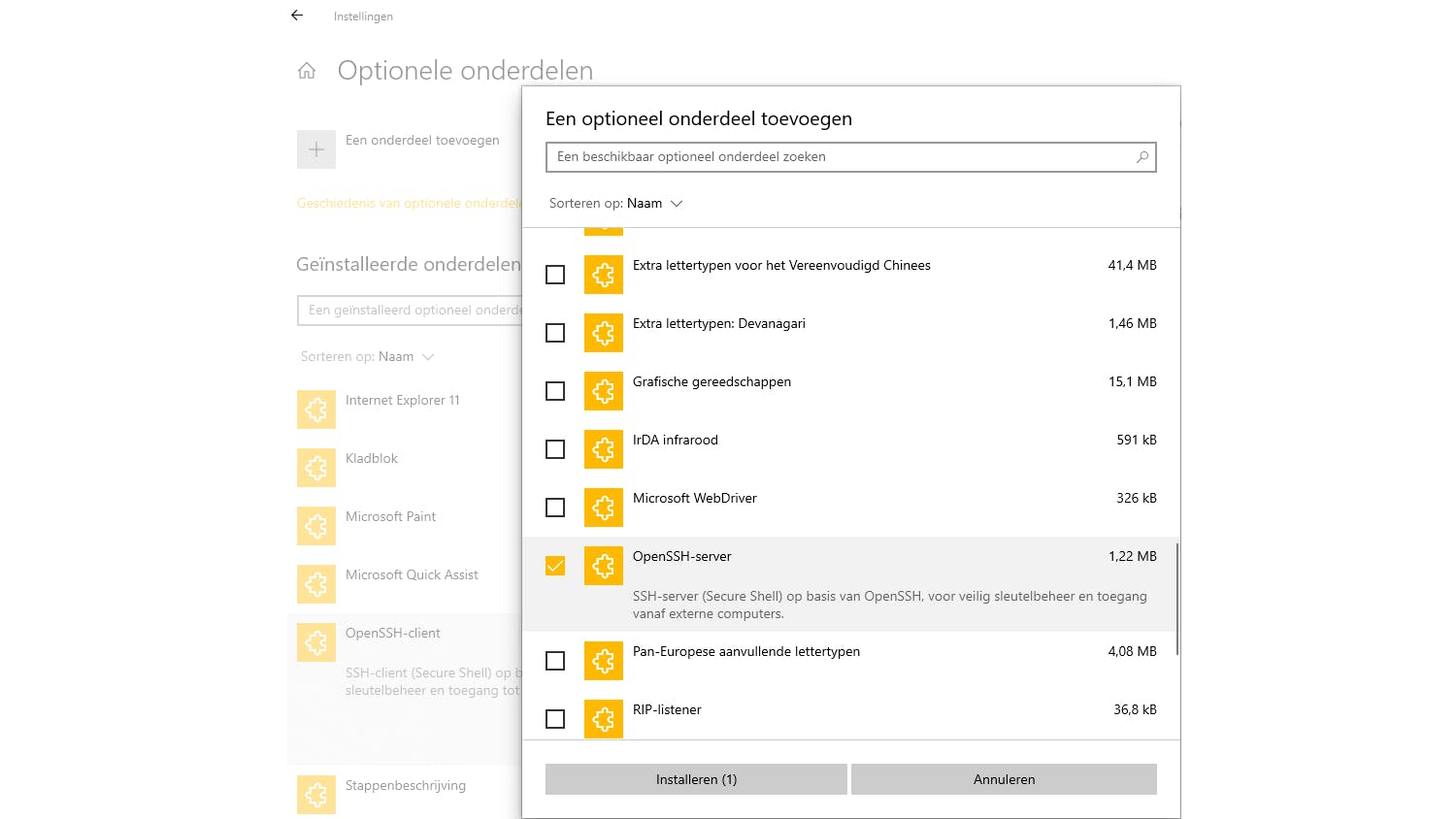Enable the Extra lettertypen: Devanagari checkbox
Viewport: 1456px width, 819px height.
pyautogui.click(x=555, y=333)
